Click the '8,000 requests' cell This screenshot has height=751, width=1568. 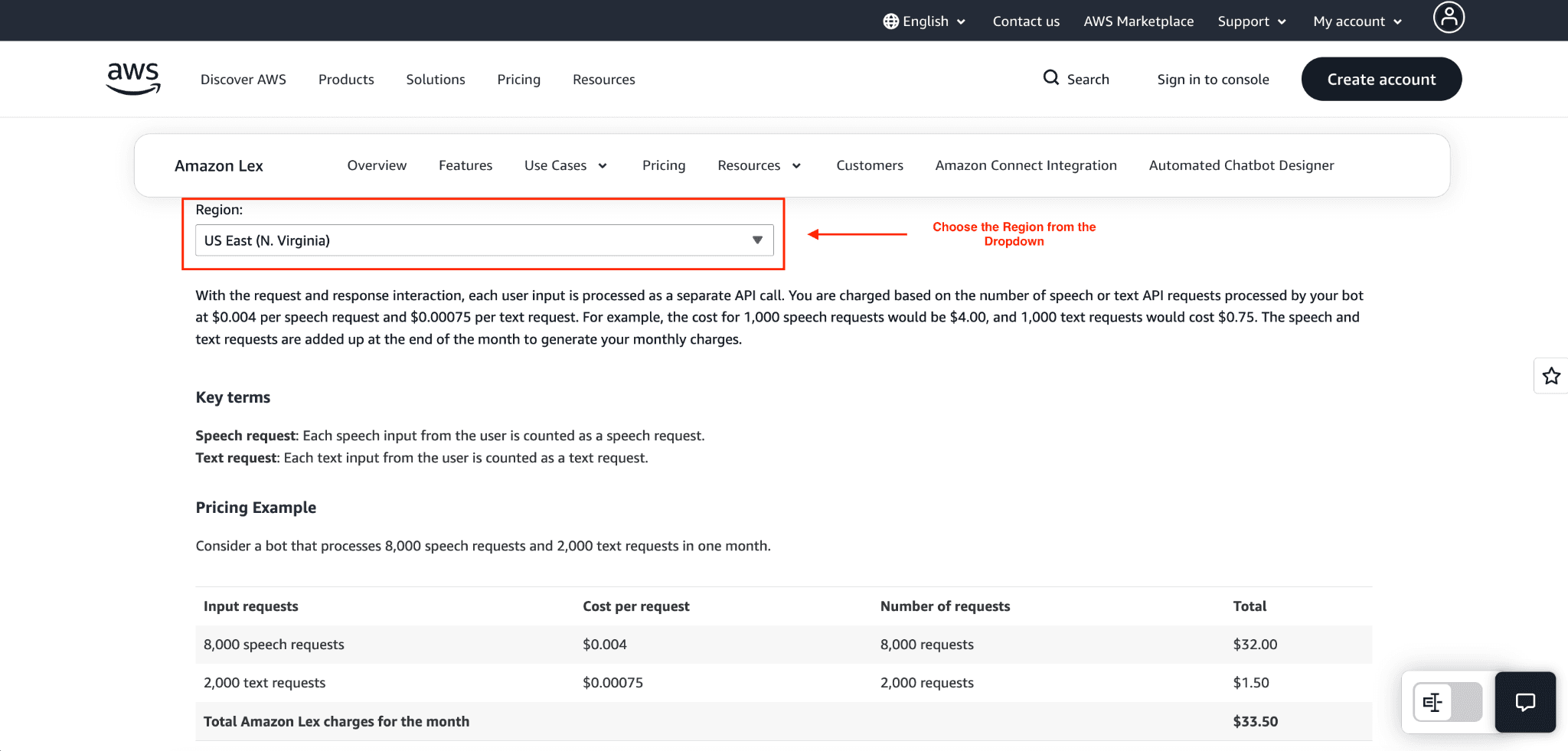coord(926,645)
